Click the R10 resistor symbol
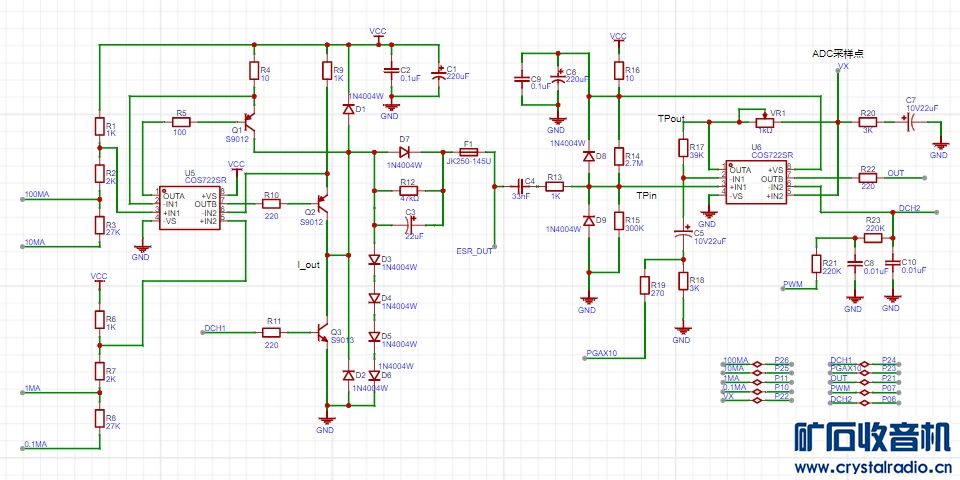Image resolution: width=960 pixels, height=480 pixels. click(x=271, y=203)
